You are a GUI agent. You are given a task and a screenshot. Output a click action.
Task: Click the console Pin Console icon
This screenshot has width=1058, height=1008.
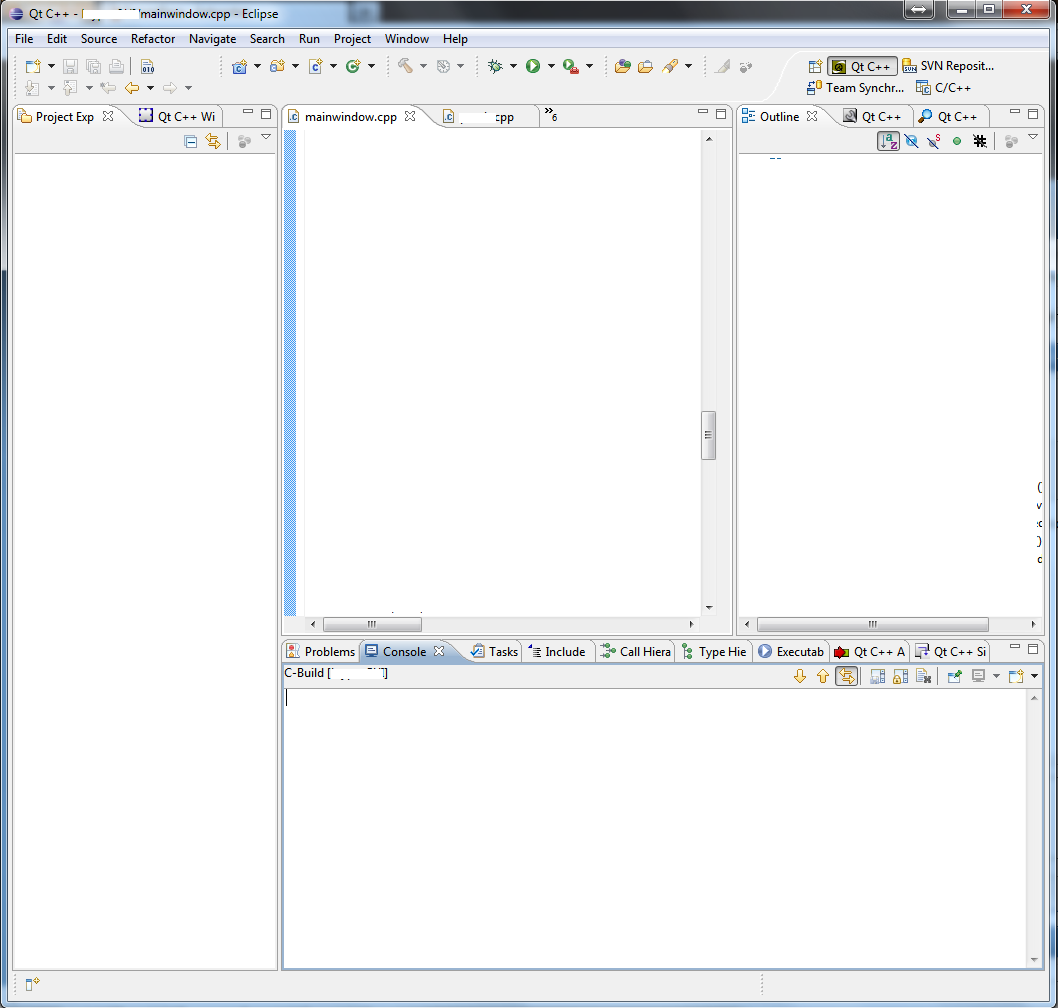tap(955, 676)
